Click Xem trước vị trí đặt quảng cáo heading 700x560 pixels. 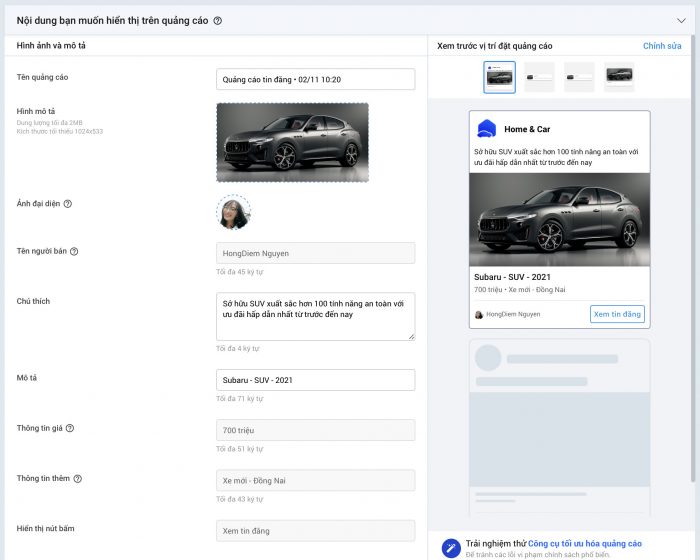495,46
